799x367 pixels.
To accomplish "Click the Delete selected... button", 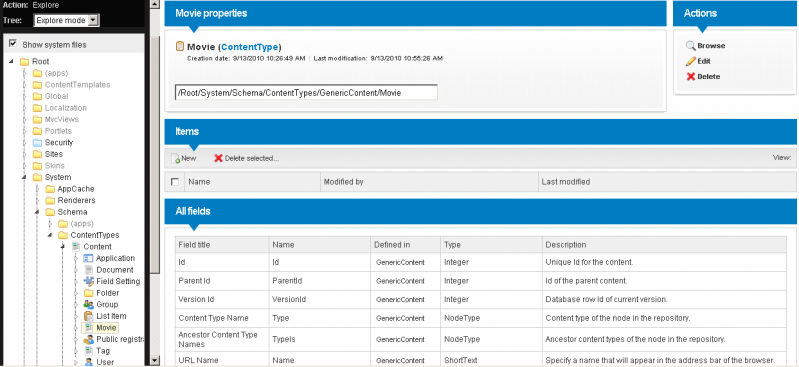I will click(247, 159).
